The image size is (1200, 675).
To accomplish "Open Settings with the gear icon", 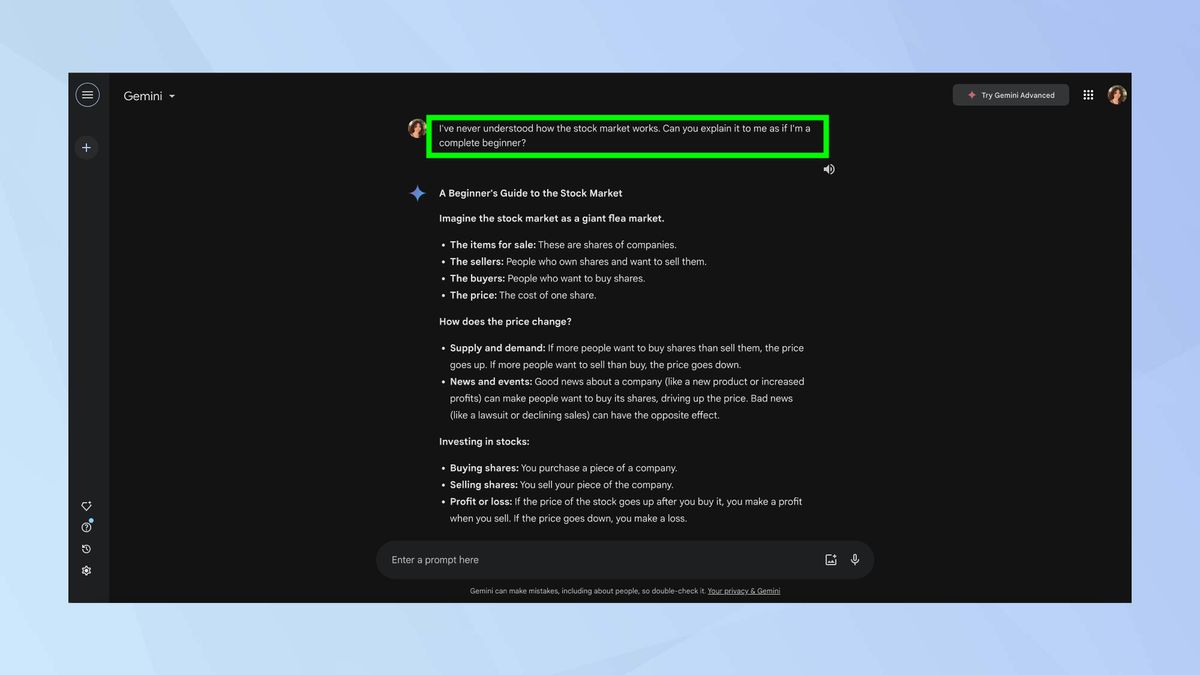I will (x=86, y=570).
